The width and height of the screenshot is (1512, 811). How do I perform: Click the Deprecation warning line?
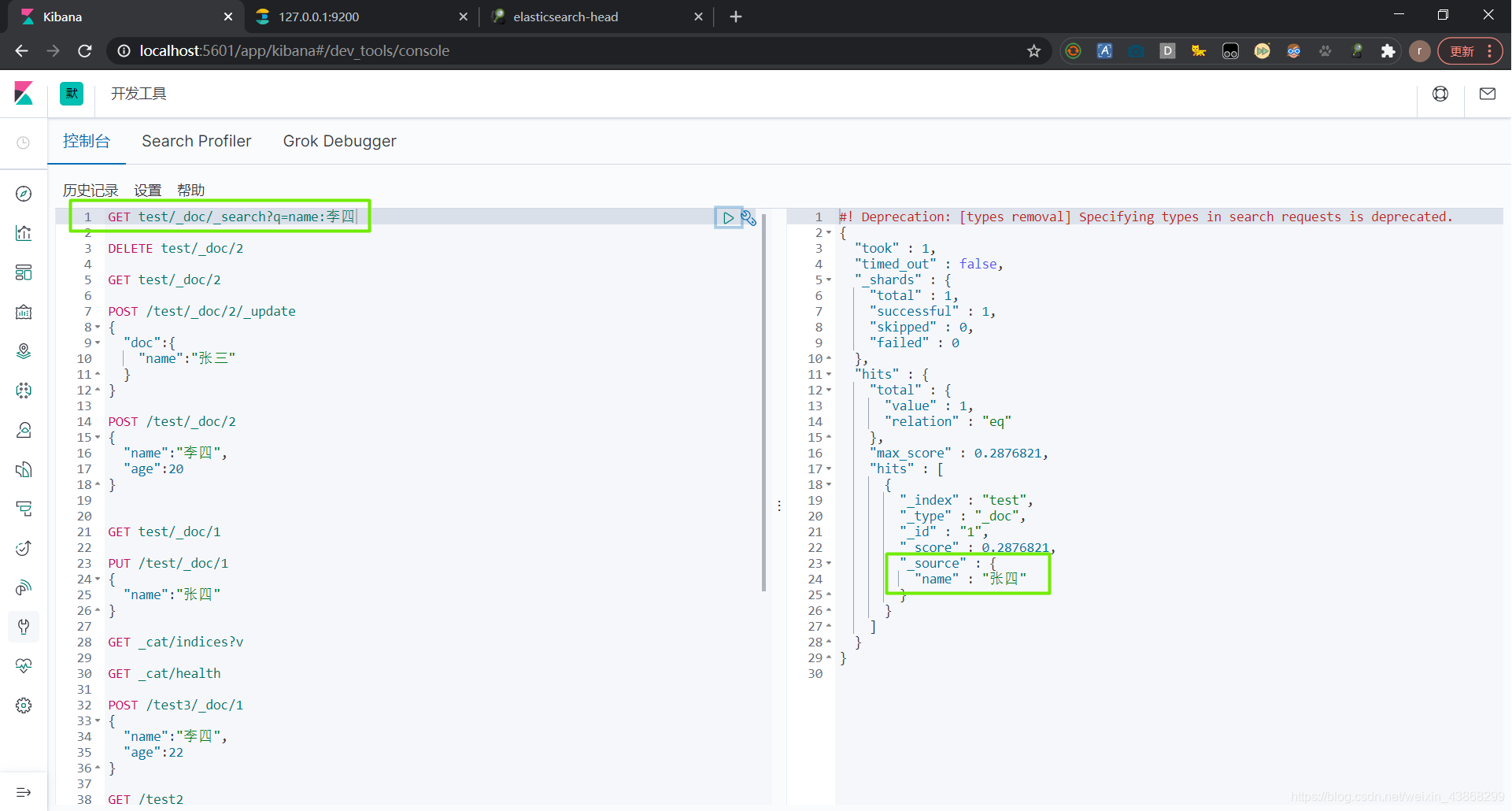(1146, 217)
